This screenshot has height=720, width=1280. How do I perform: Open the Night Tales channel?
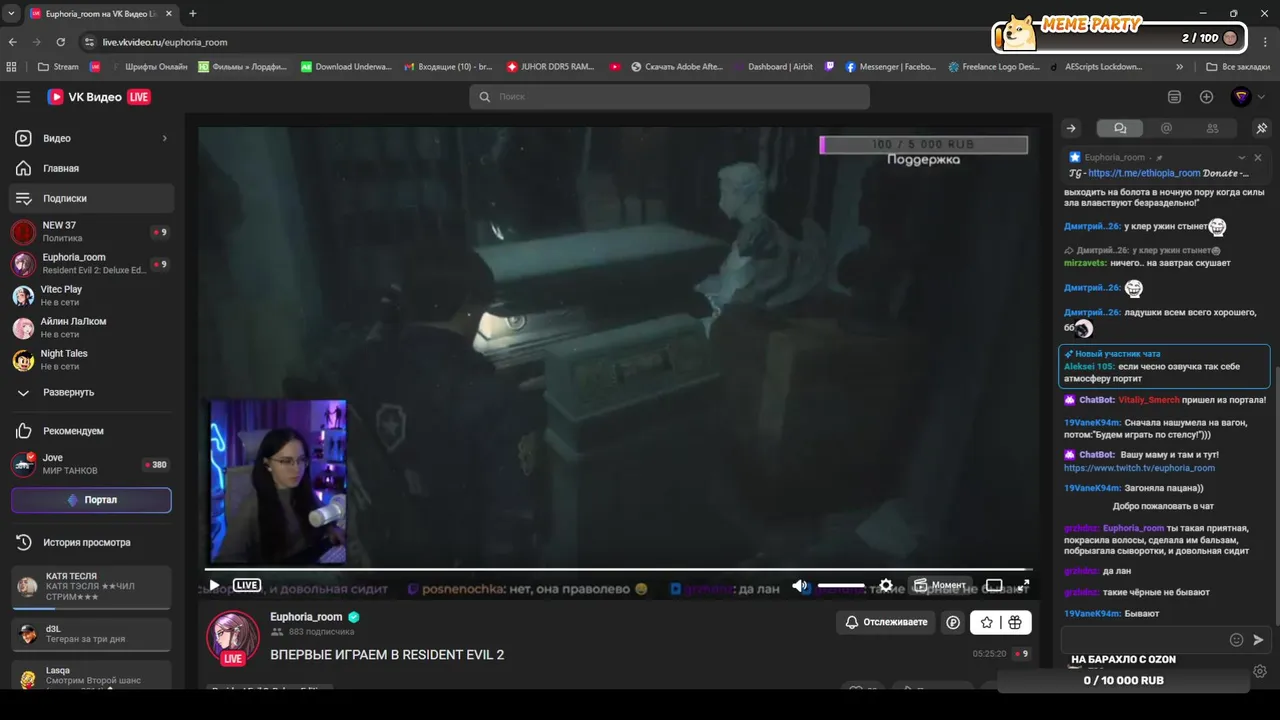tap(91, 360)
